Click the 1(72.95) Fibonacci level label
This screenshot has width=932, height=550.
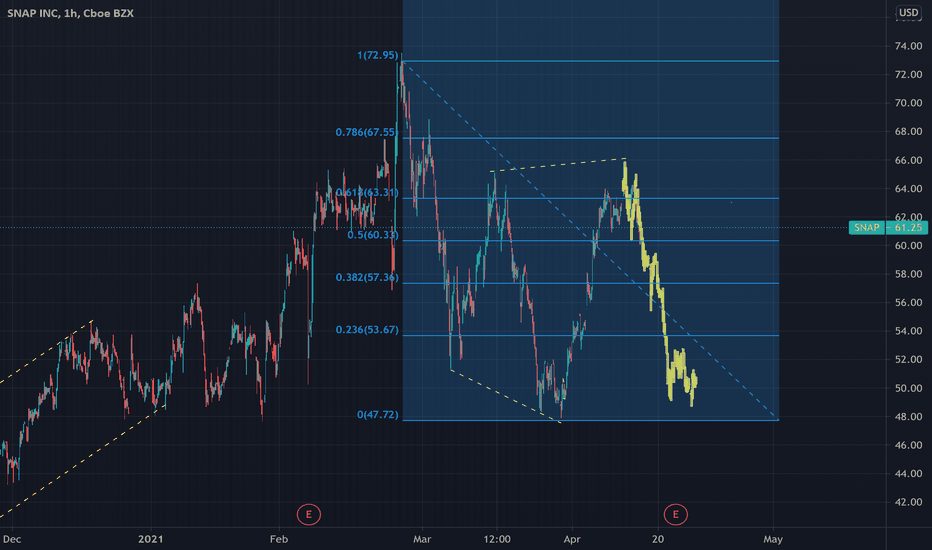(377, 55)
